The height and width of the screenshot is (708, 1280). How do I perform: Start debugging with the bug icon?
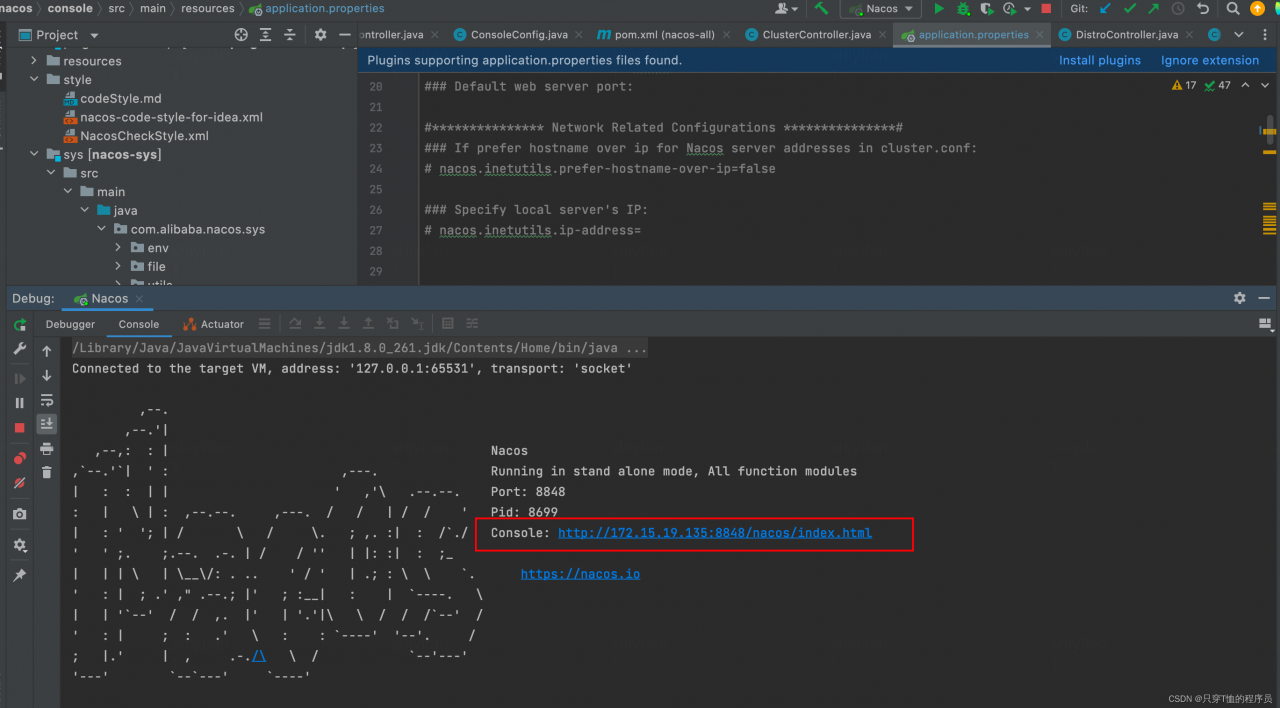[963, 9]
